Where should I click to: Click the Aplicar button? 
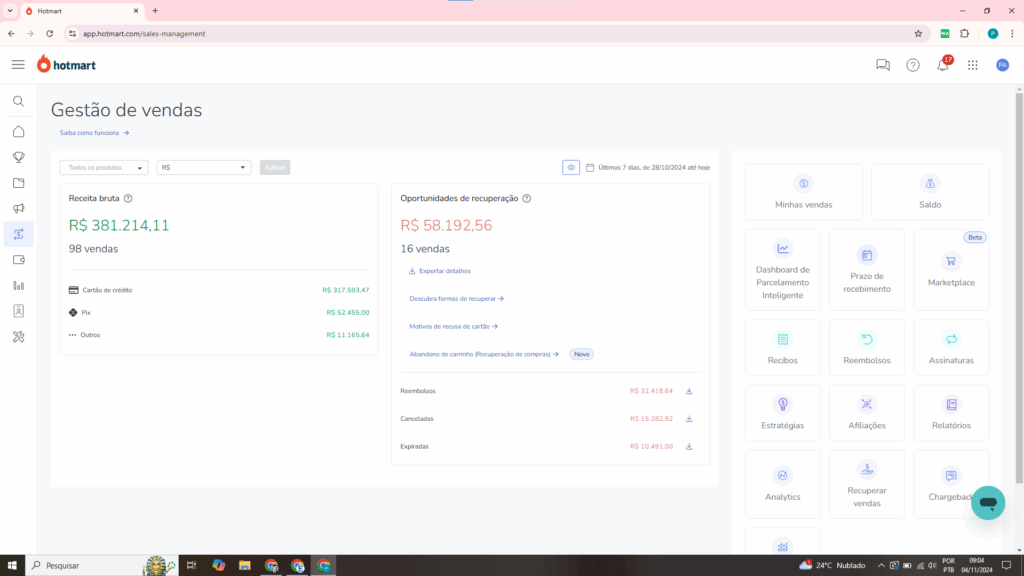[x=275, y=168]
